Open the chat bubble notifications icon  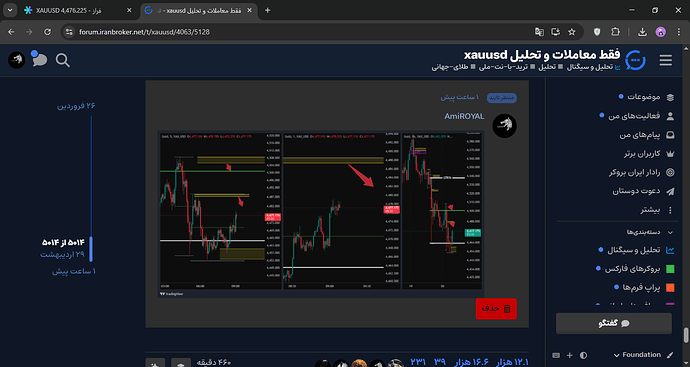(39, 59)
